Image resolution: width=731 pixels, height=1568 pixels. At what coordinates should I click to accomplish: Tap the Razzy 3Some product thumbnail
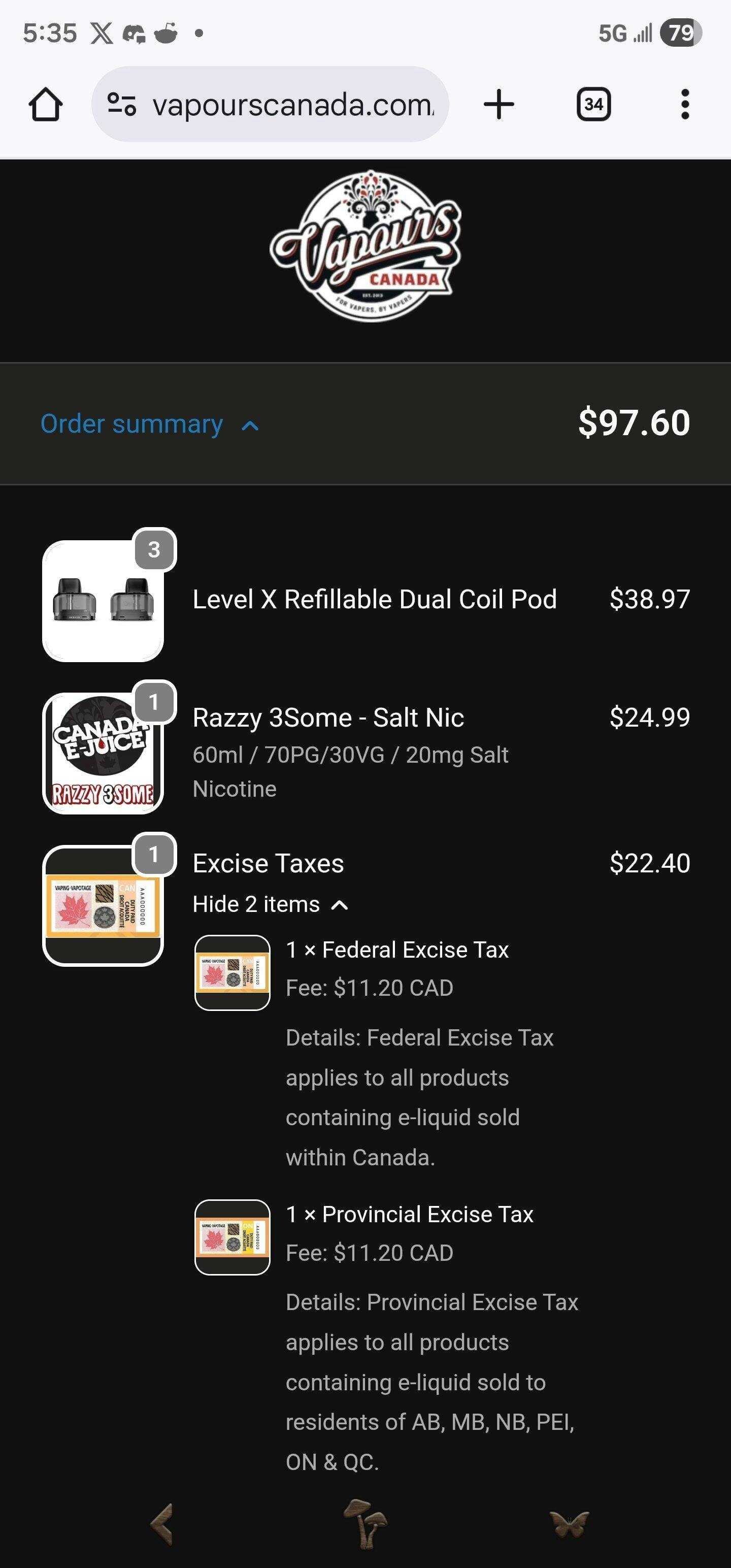coord(103,753)
